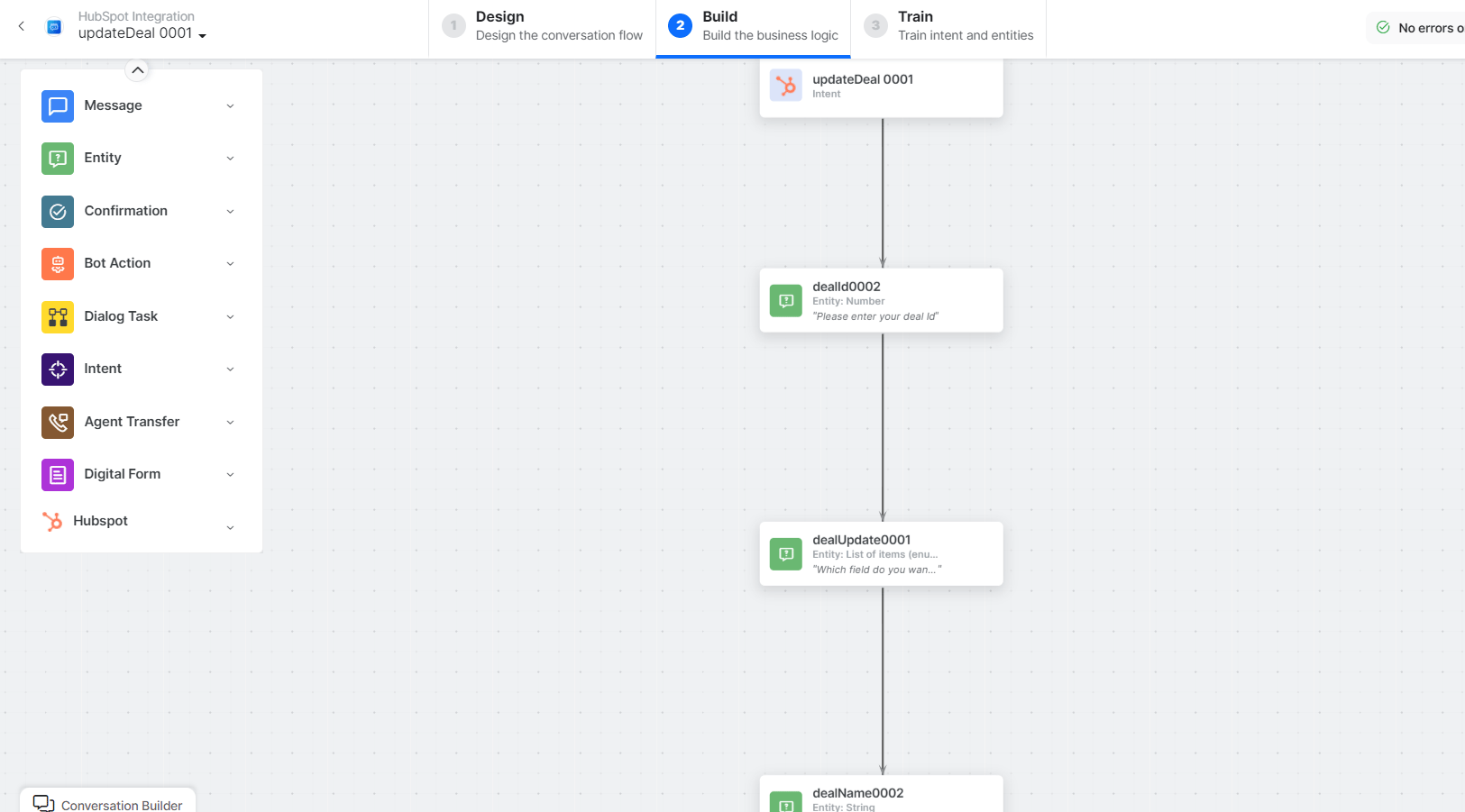Screen dimensions: 1465x812
Task: Select the Digital Form icon
Action: 58,475
